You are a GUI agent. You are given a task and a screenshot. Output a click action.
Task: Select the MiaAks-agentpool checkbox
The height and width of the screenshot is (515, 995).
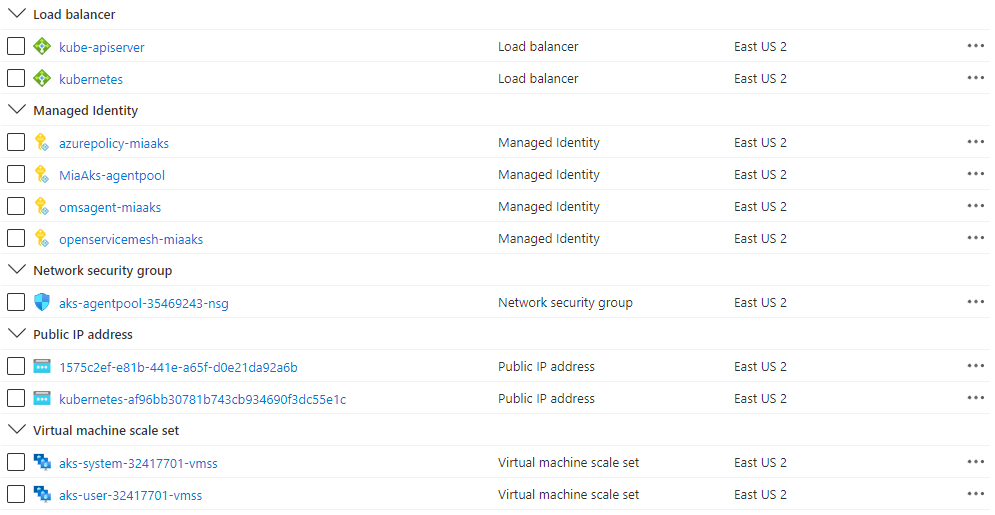(x=16, y=174)
